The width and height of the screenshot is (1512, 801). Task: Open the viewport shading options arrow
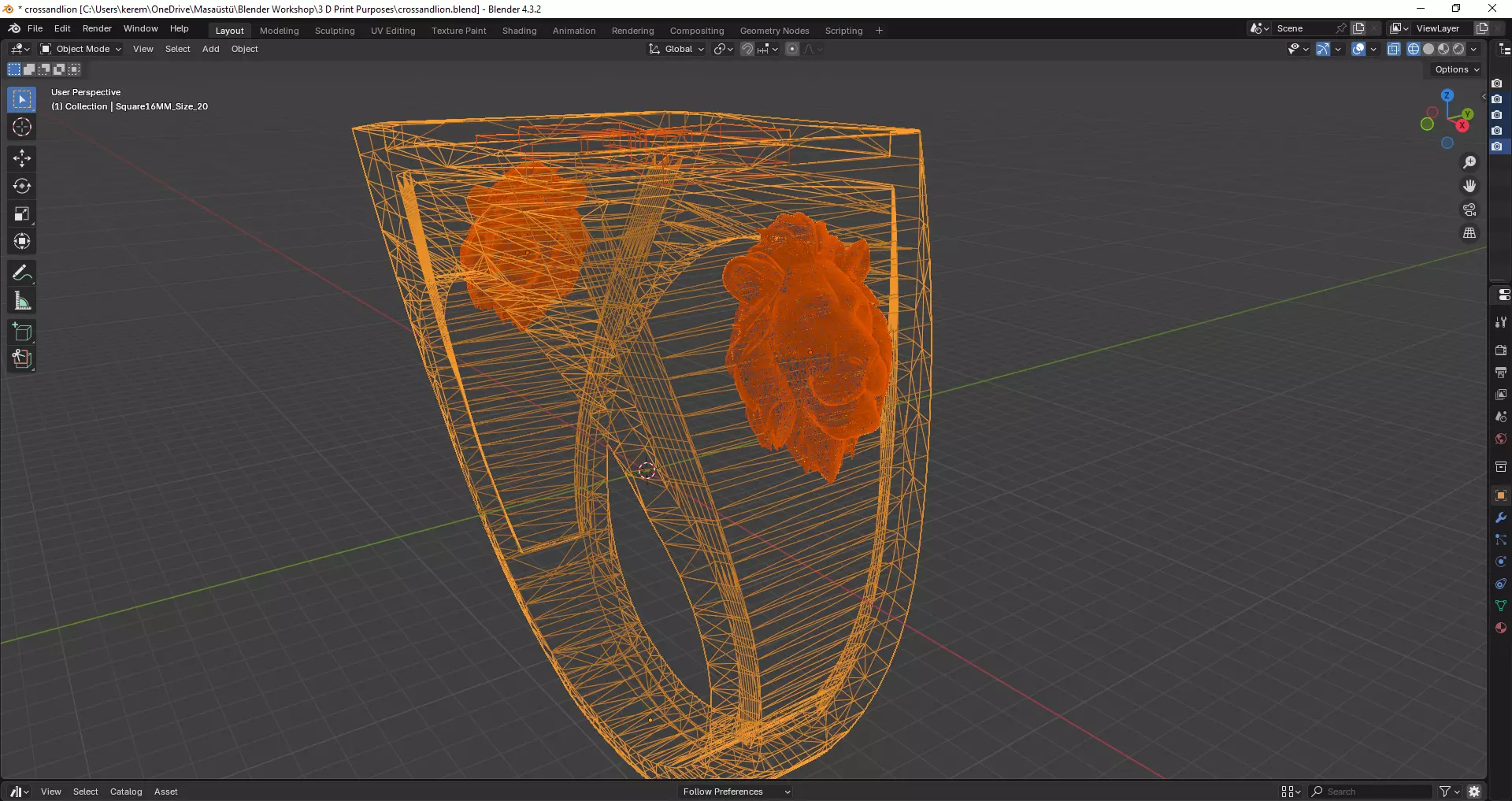pos(1473,49)
